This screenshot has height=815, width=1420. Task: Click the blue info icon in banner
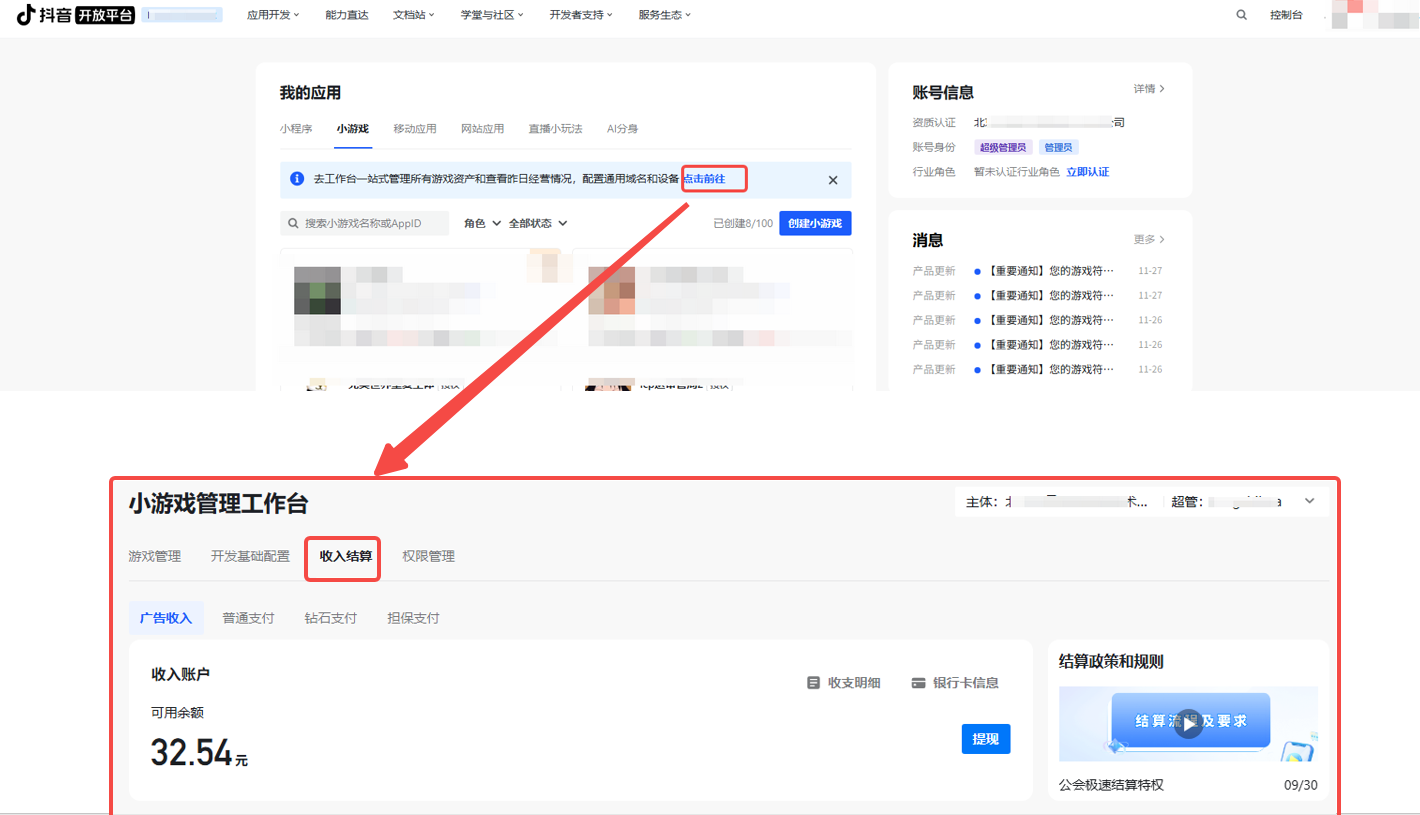[x=297, y=179]
